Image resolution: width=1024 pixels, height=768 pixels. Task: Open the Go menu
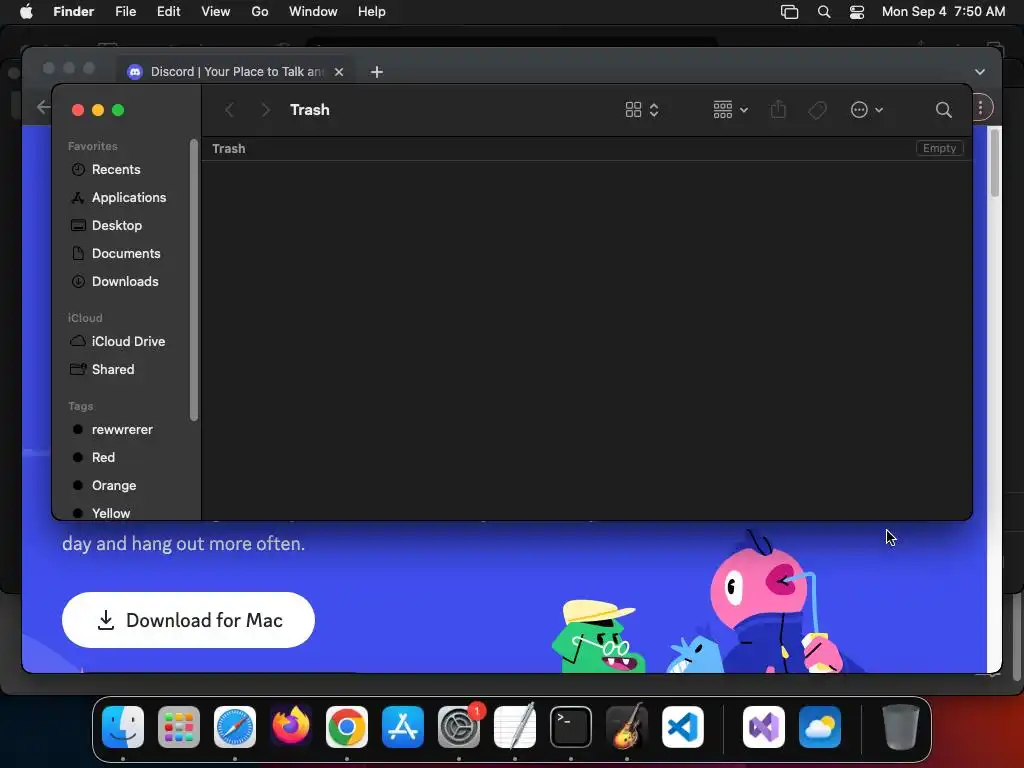tap(260, 12)
